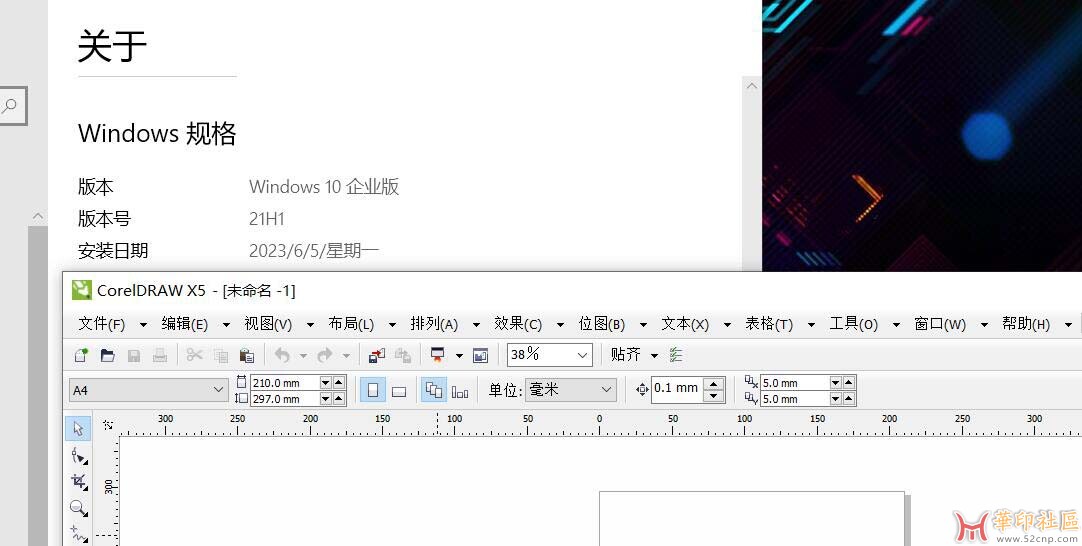Viewport: 1082px width, 546px height.
Task: Increase nudge offset 0.1 mm
Action: pos(714,384)
